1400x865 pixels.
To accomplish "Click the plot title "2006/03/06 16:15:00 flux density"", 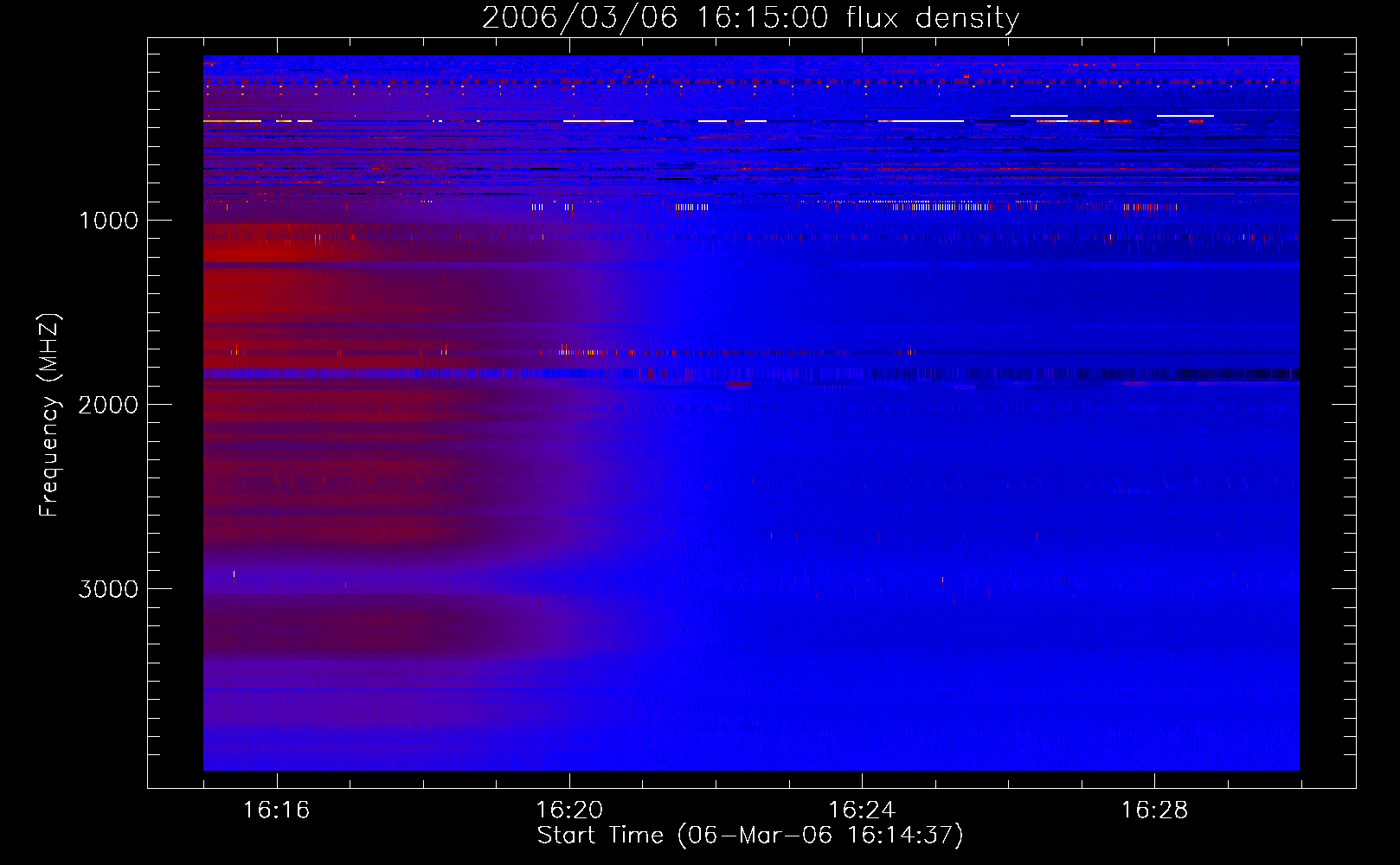I will coord(750,17).
